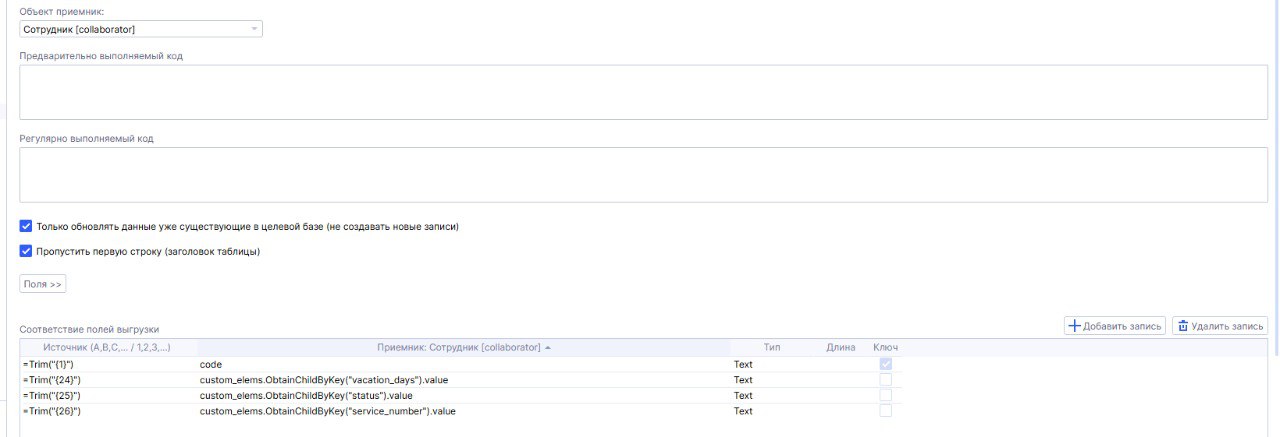Image resolution: width=1280 pixels, height=437 pixels.
Task: Expand the 'Поля >>' button
Action: click(43, 285)
